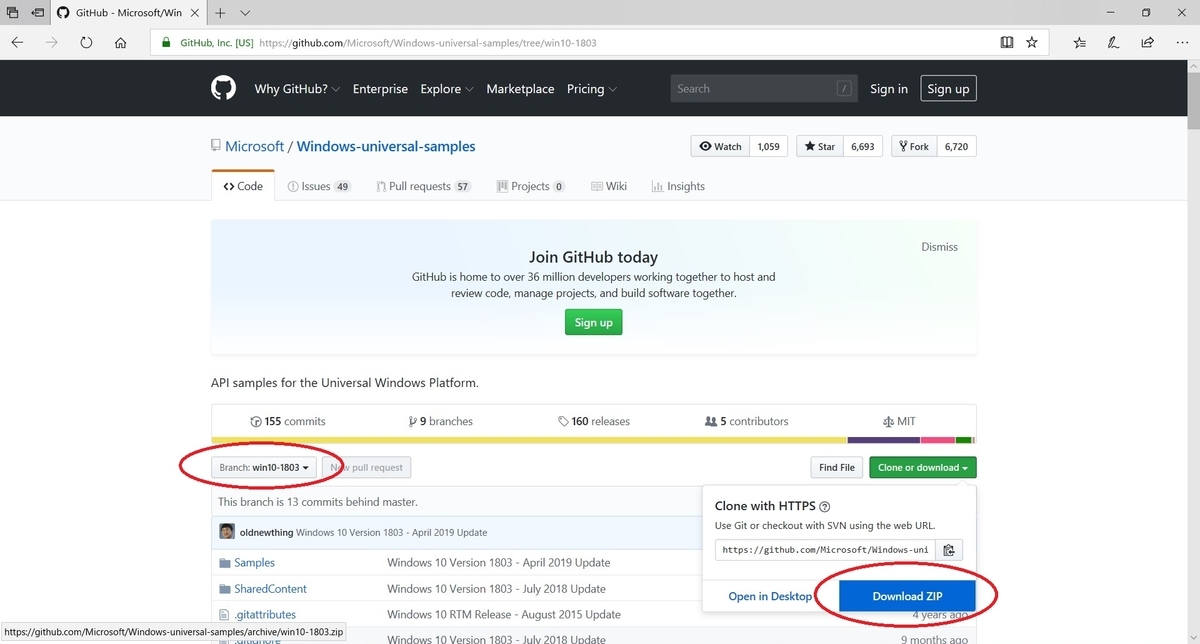Click the green Sign up banner button
The image size is (1200, 644).
pyautogui.click(x=594, y=322)
